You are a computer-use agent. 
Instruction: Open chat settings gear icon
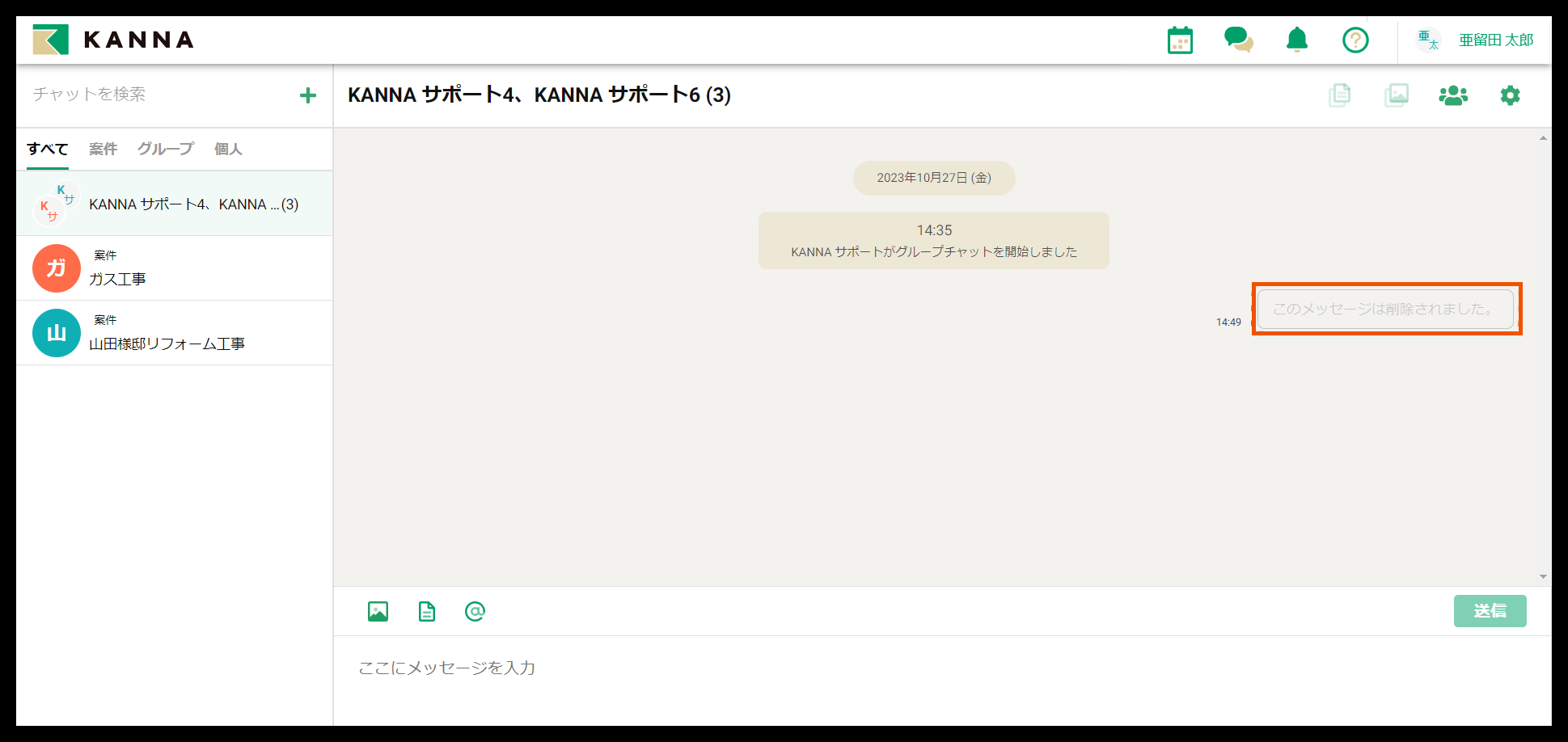[1510, 95]
